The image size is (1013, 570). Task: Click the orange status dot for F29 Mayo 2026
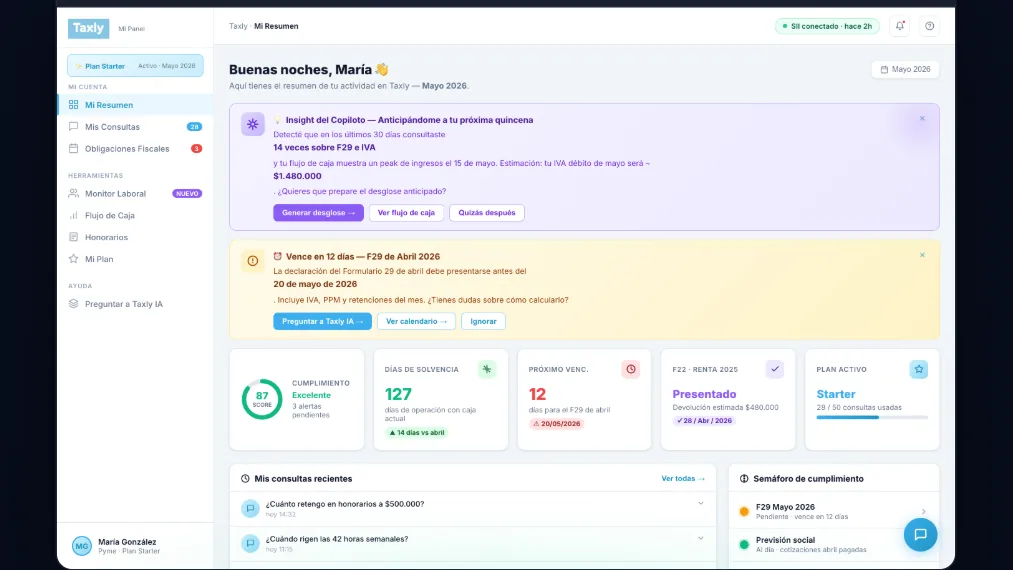(x=744, y=511)
